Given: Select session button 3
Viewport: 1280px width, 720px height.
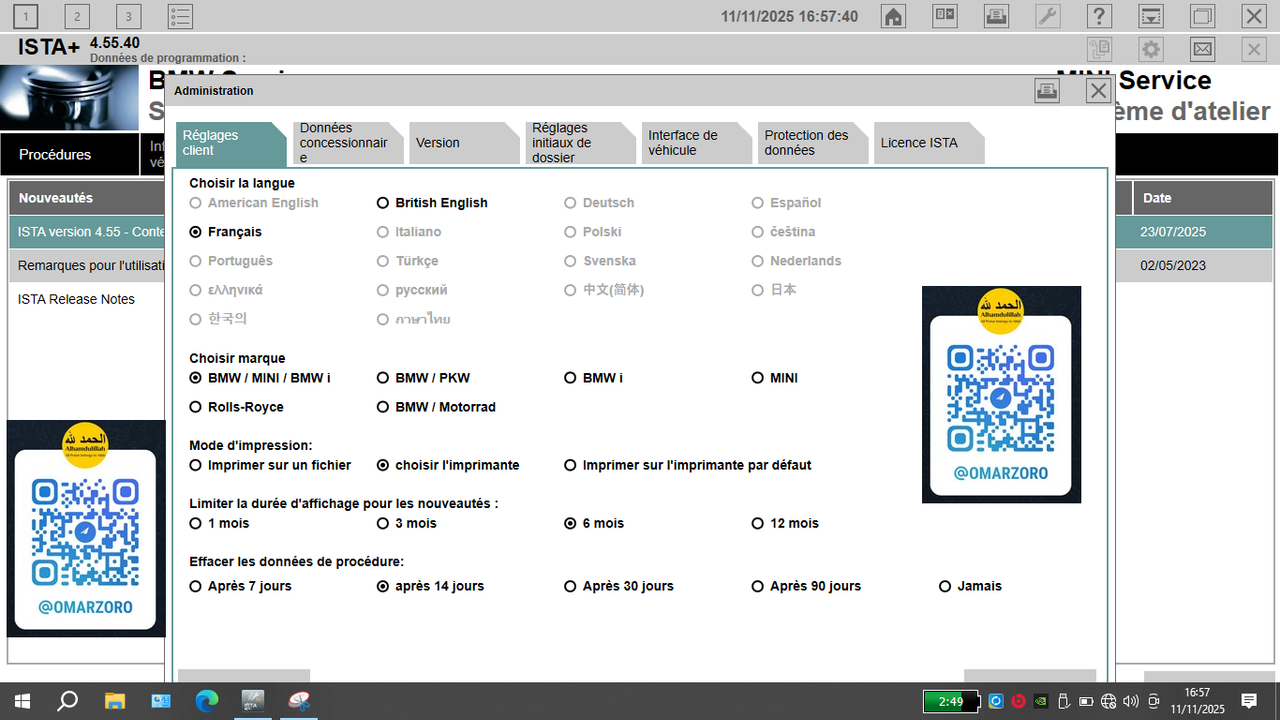Looking at the screenshot, I should click(x=129, y=16).
